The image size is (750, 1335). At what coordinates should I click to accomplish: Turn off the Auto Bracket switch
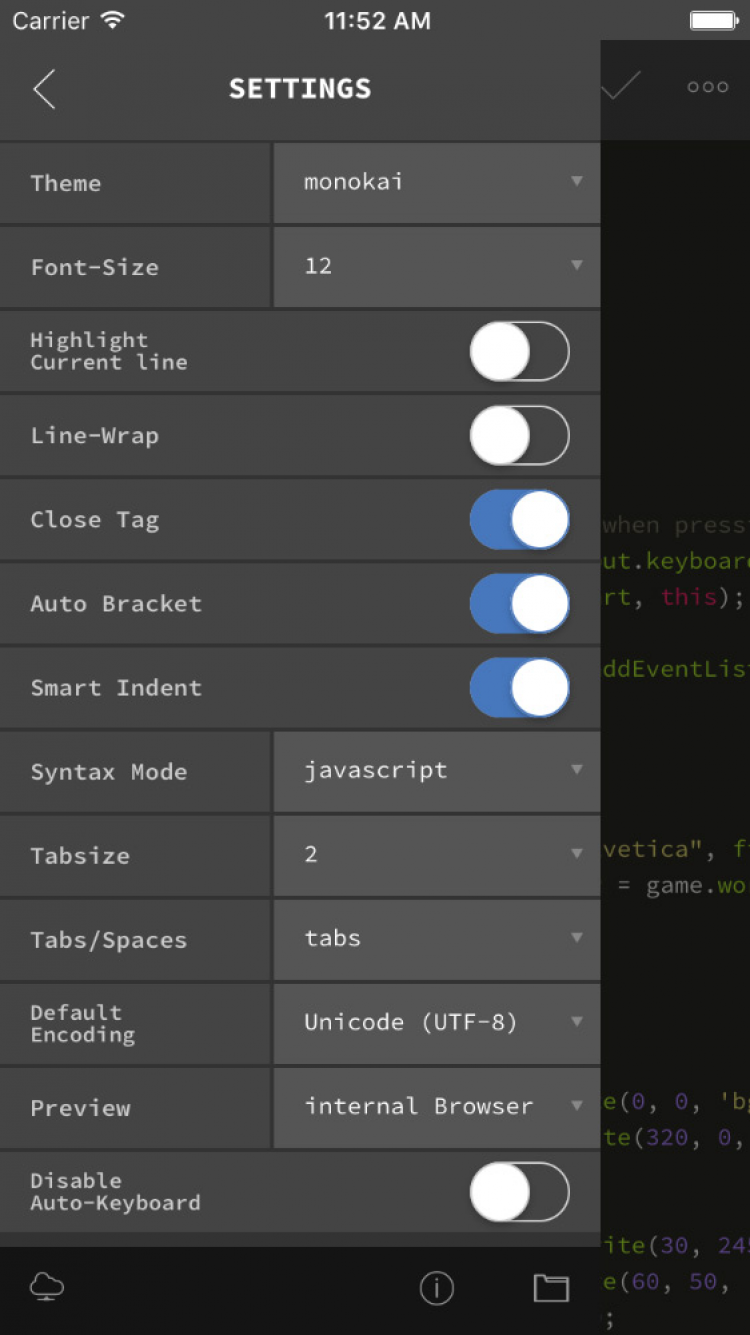[519, 603]
